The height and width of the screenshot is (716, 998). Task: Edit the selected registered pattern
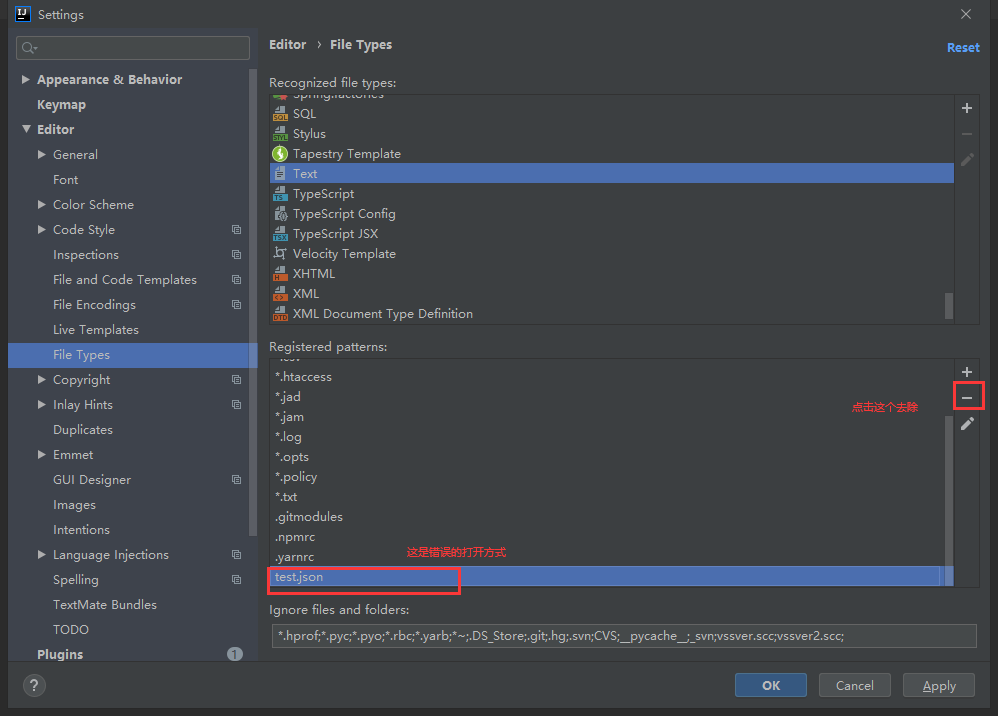[x=967, y=424]
